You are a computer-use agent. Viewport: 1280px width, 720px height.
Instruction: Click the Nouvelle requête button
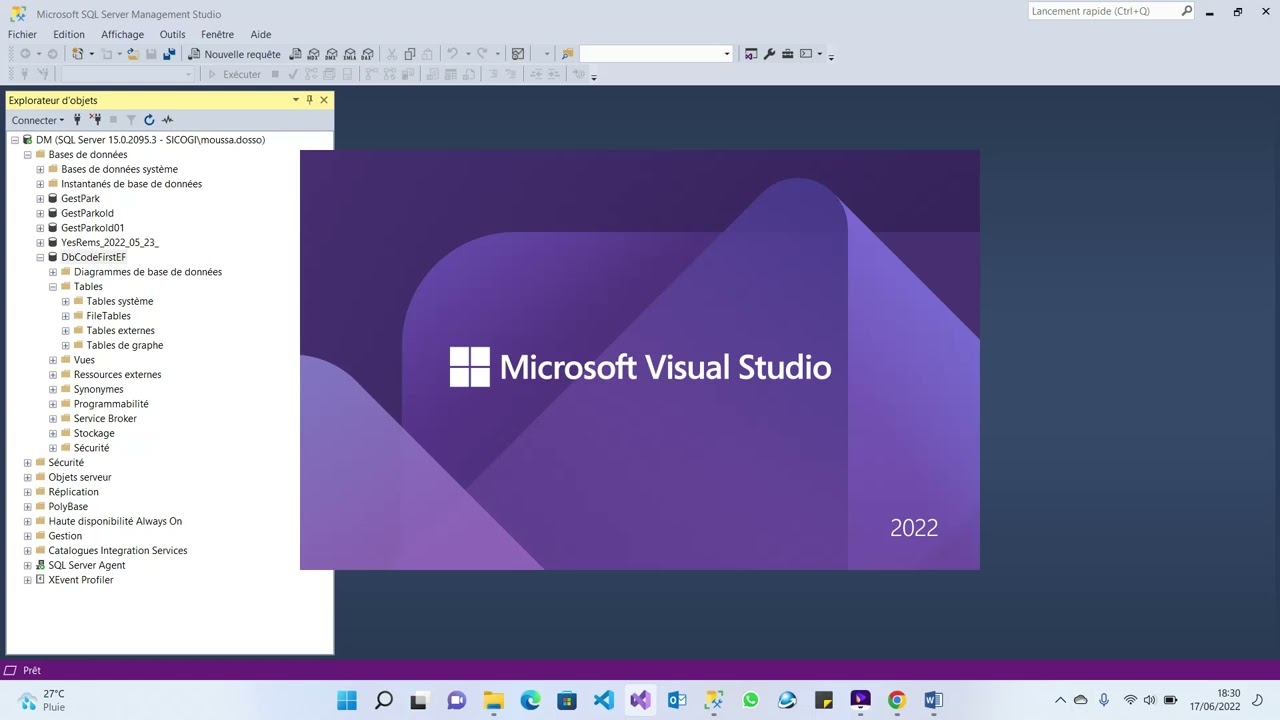pyautogui.click(x=235, y=54)
